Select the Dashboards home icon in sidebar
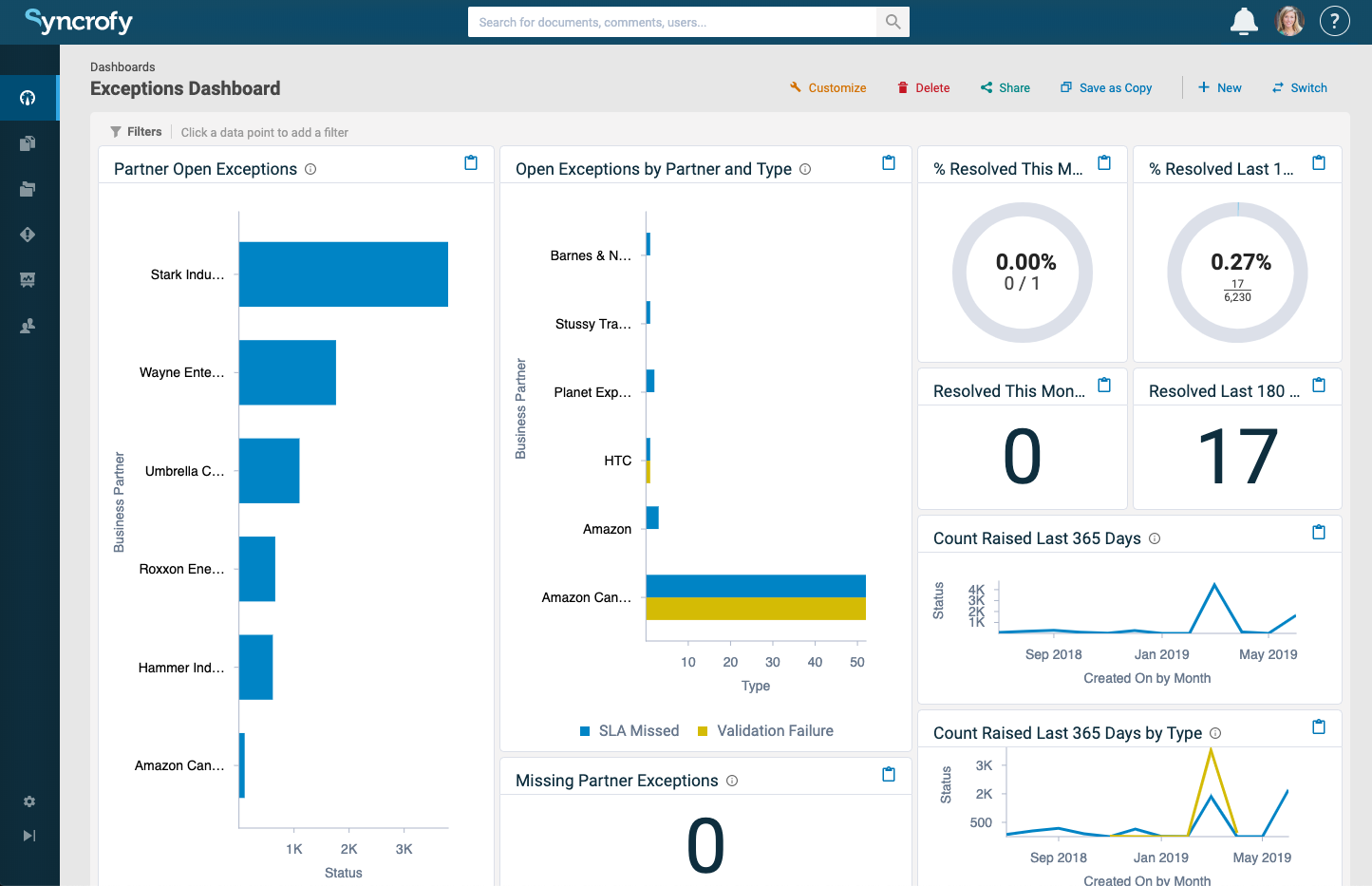The height and width of the screenshot is (886, 1372). click(28, 97)
